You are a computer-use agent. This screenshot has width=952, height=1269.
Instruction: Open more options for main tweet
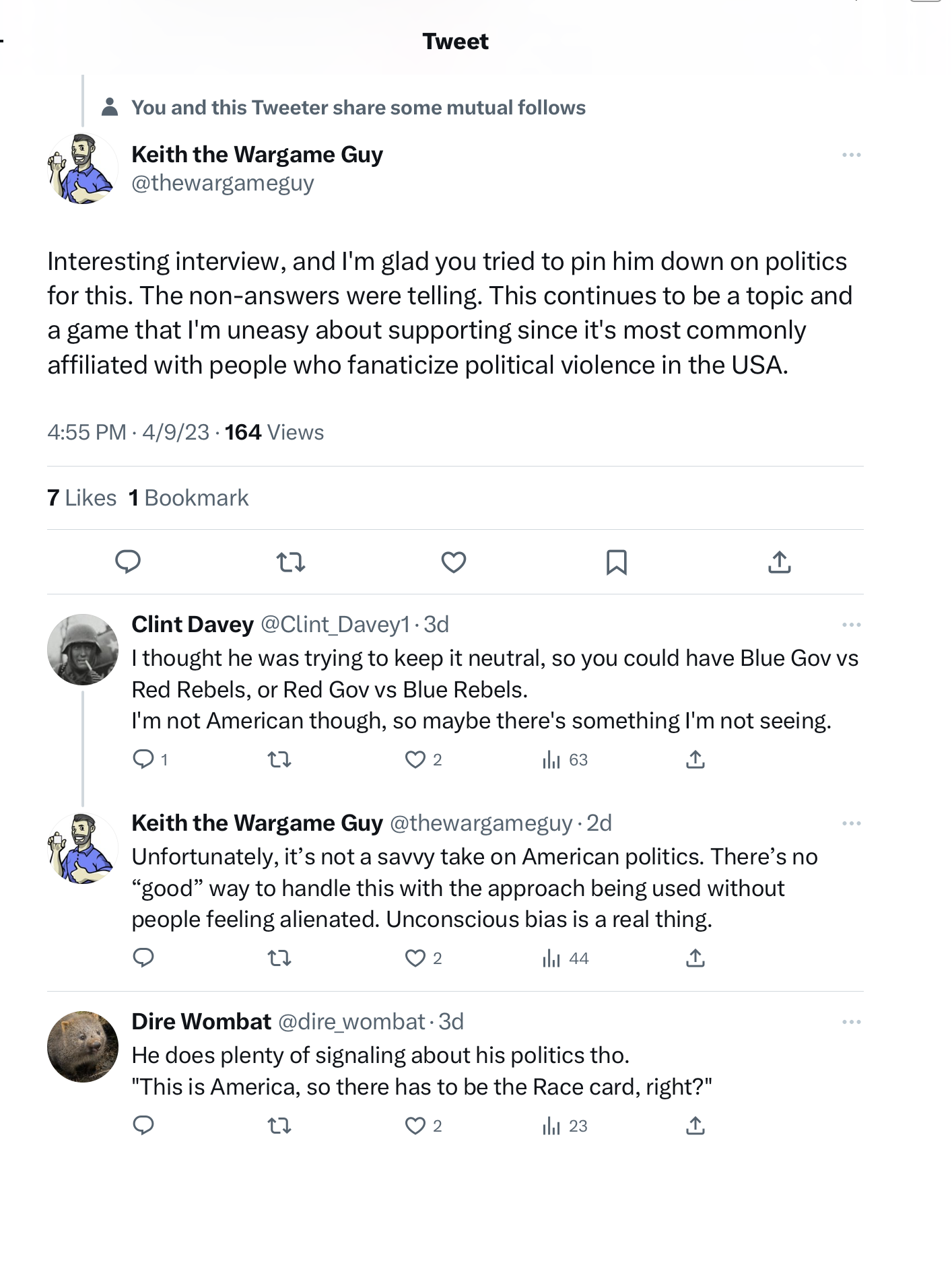(851, 156)
